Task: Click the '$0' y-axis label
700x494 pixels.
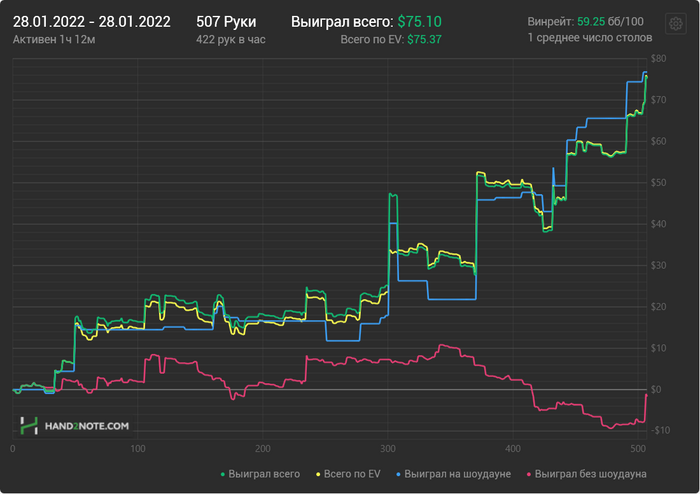Action: coord(656,390)
